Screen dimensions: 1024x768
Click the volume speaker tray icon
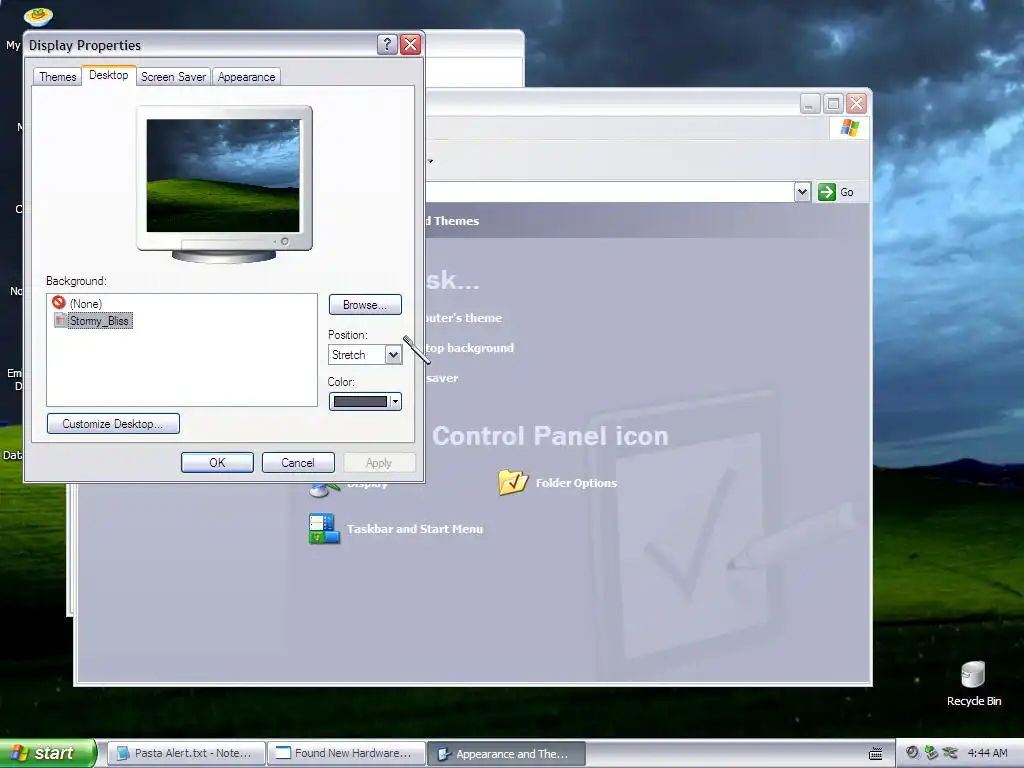[x=912, y=753]
